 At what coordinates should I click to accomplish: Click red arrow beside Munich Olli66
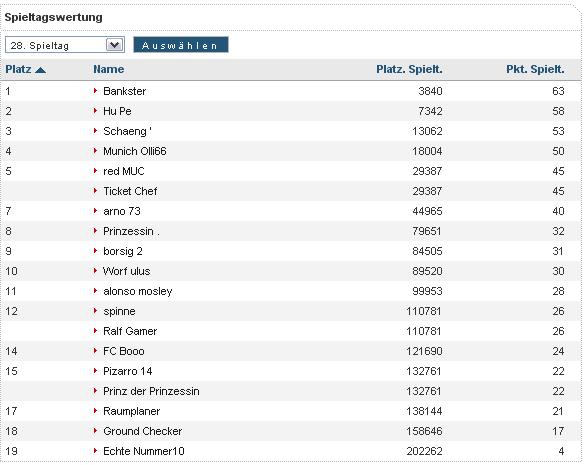(96, 151)
